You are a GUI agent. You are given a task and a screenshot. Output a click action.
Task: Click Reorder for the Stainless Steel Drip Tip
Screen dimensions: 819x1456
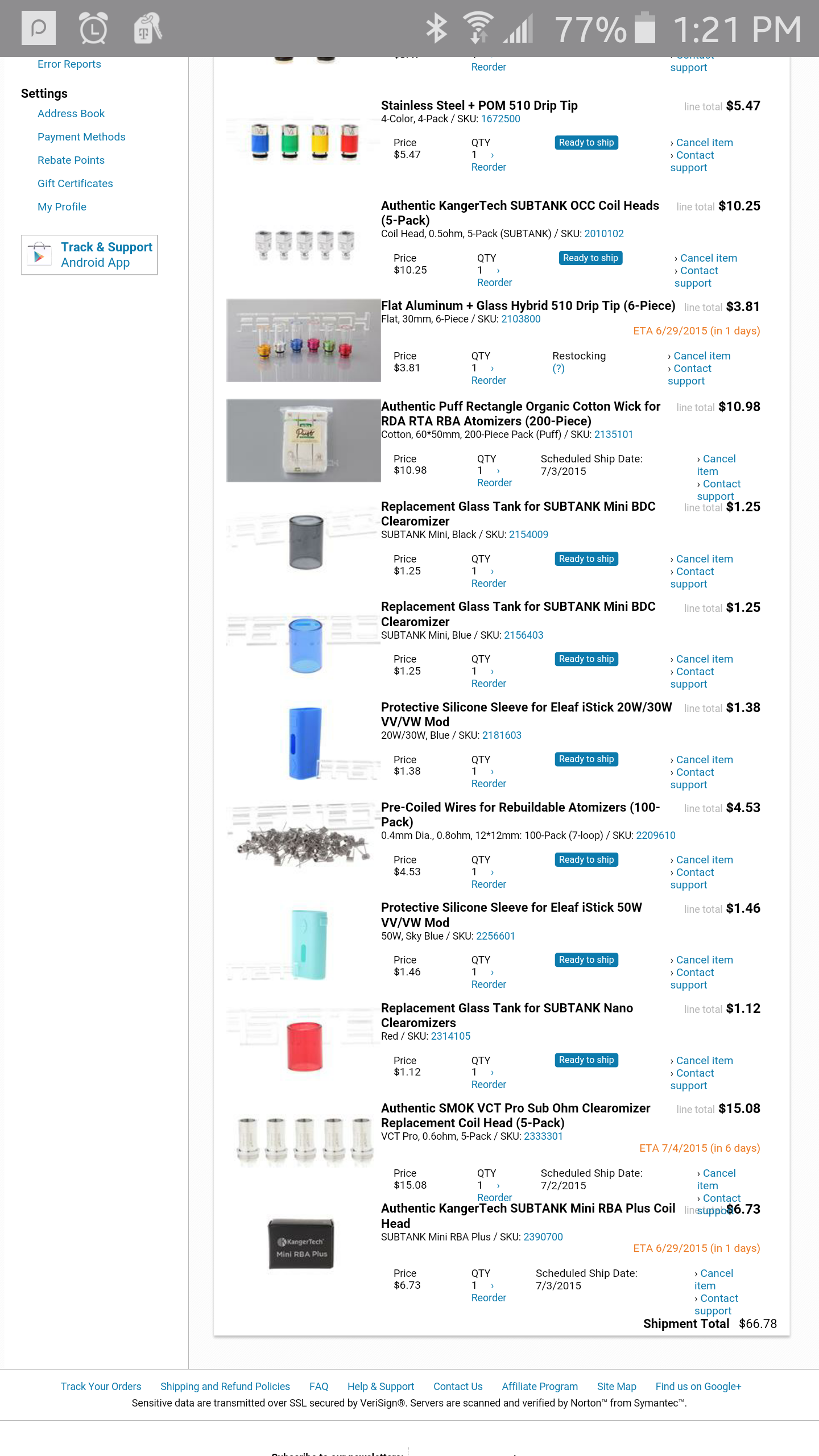click(x=489, y=167)
